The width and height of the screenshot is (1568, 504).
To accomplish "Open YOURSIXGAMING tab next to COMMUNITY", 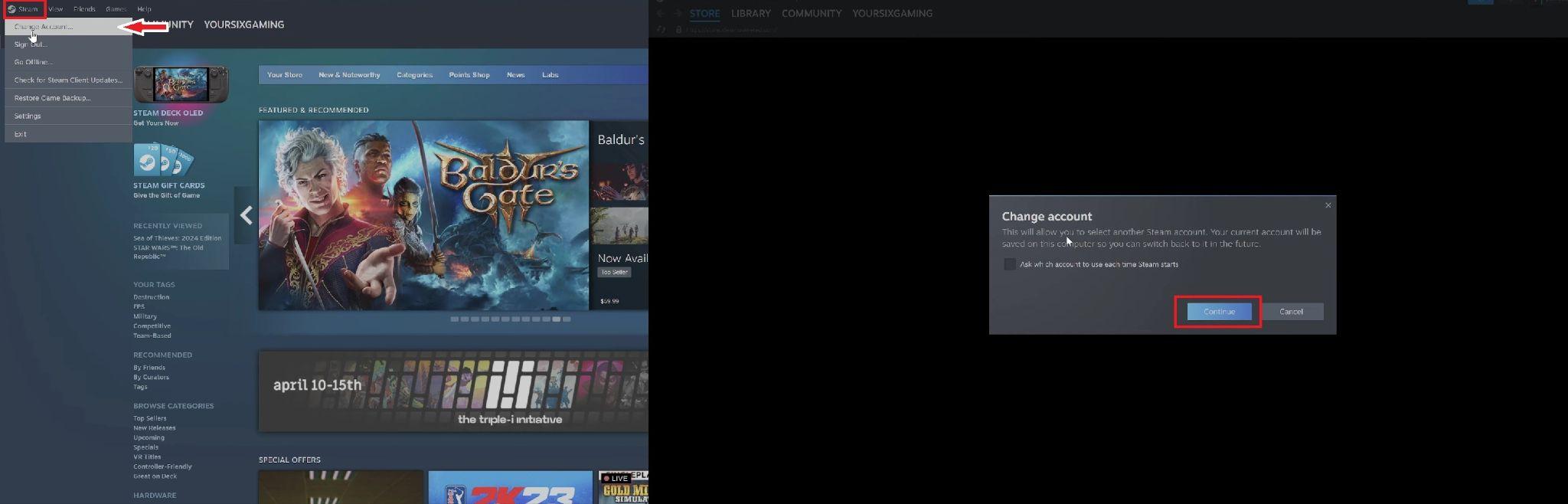I will (x=892, y=14).
